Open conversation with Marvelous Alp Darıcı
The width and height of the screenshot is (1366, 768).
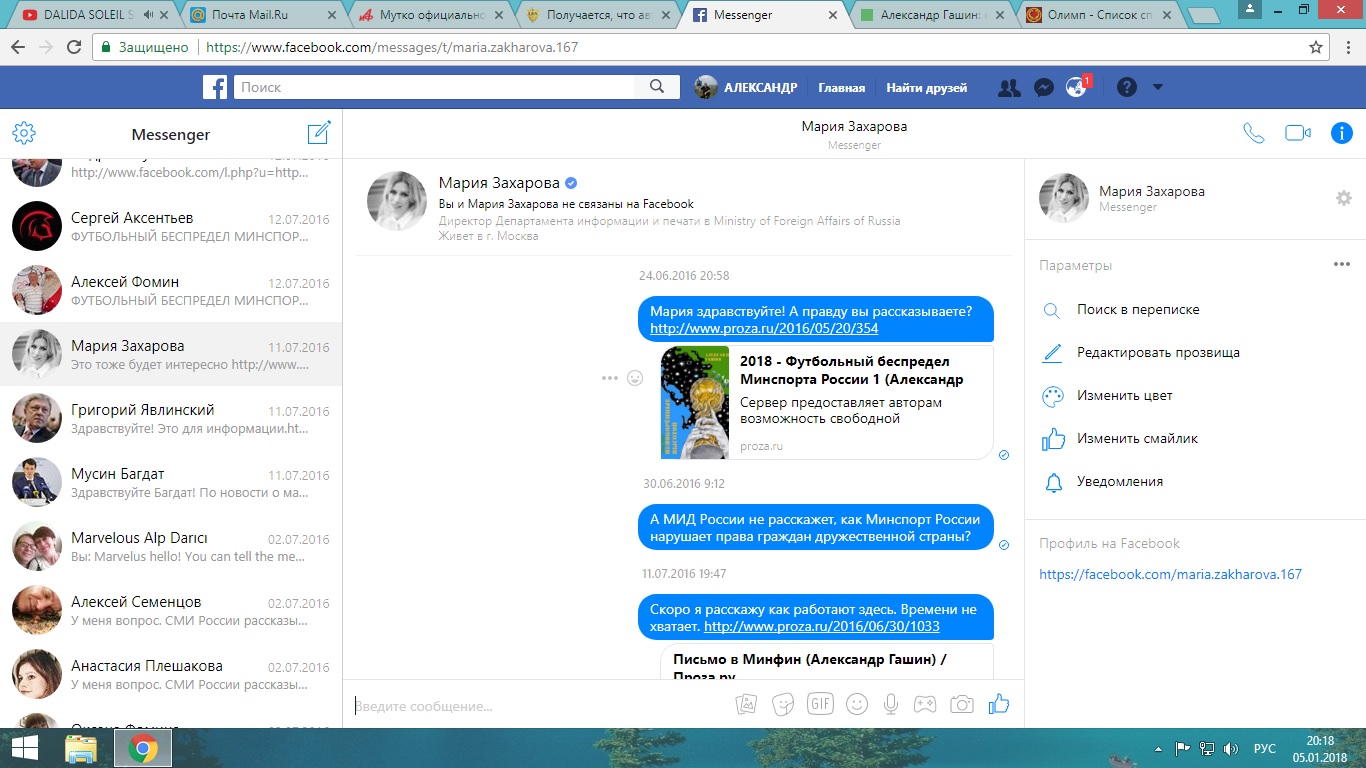tap(171, 546)
